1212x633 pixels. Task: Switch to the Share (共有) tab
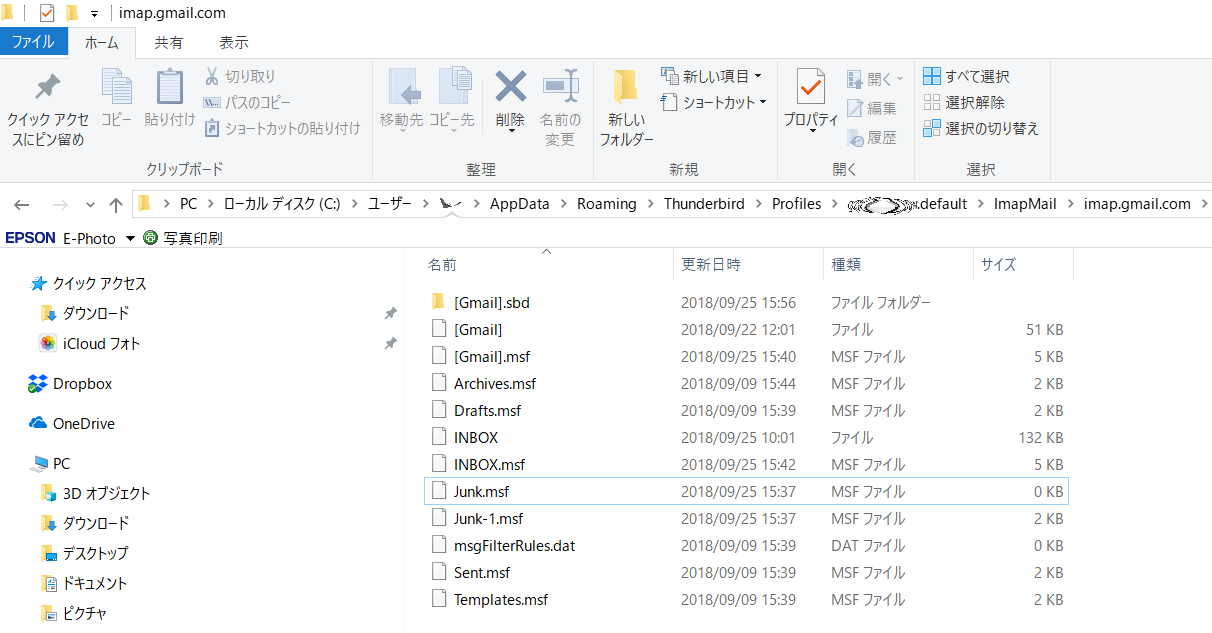point(169,42)
